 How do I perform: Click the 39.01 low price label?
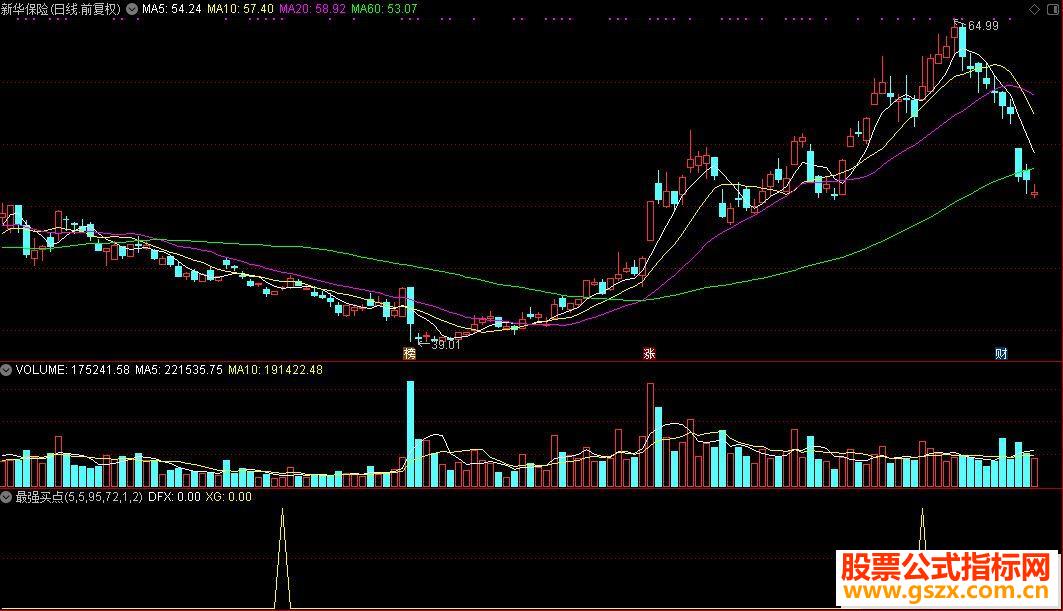coord(445,344)
